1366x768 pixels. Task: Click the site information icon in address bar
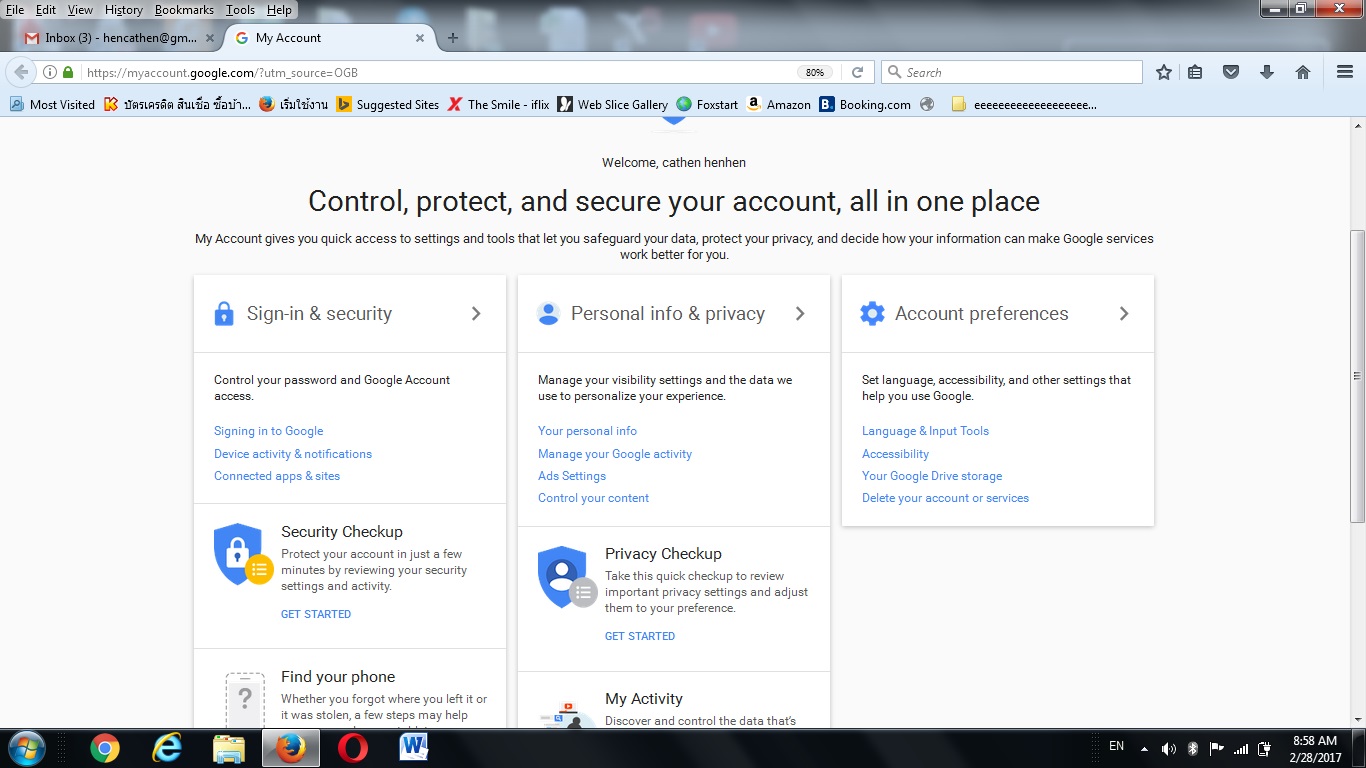[x=50, y=72]
